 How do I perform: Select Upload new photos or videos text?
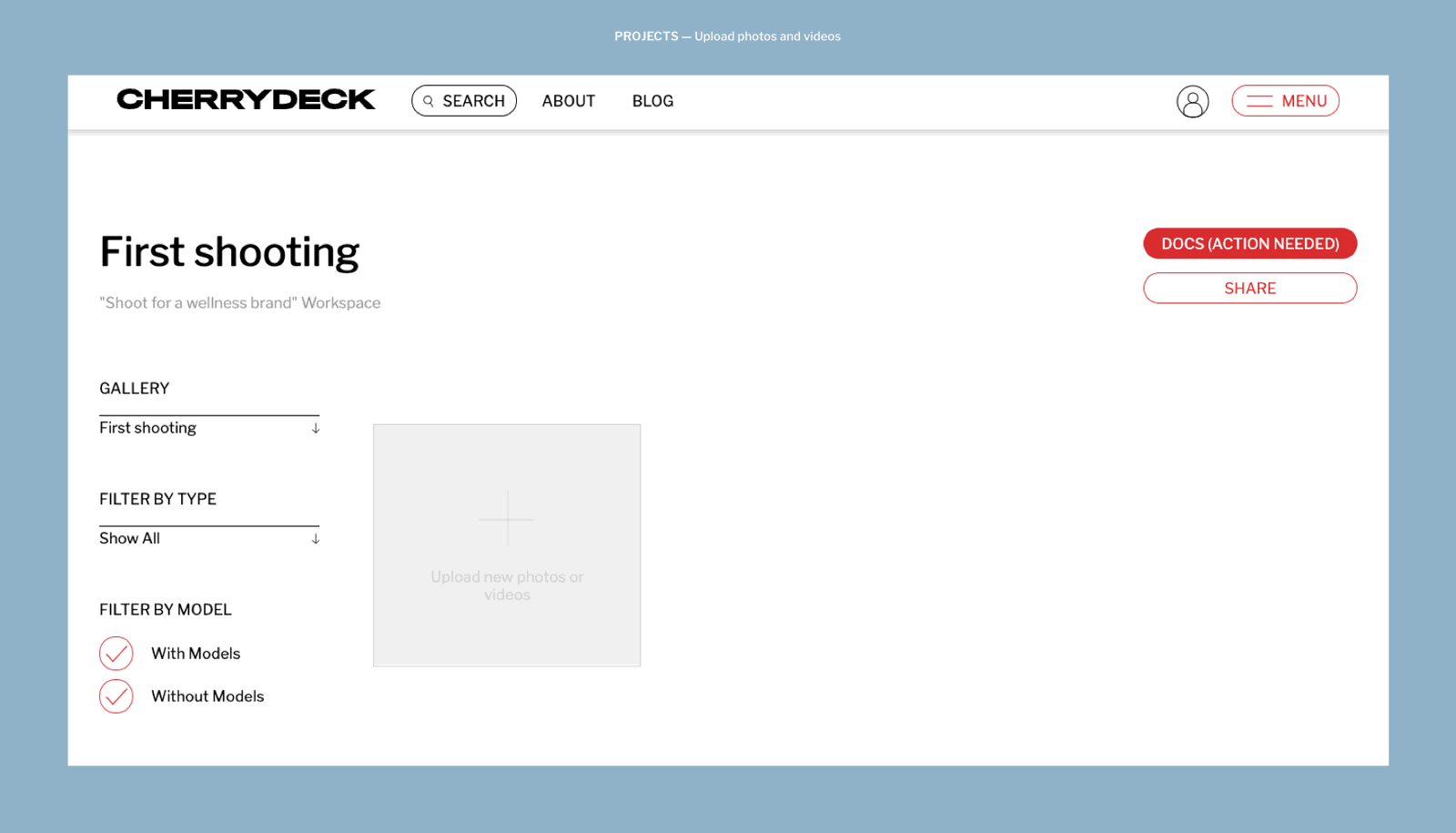coord(507,585)
